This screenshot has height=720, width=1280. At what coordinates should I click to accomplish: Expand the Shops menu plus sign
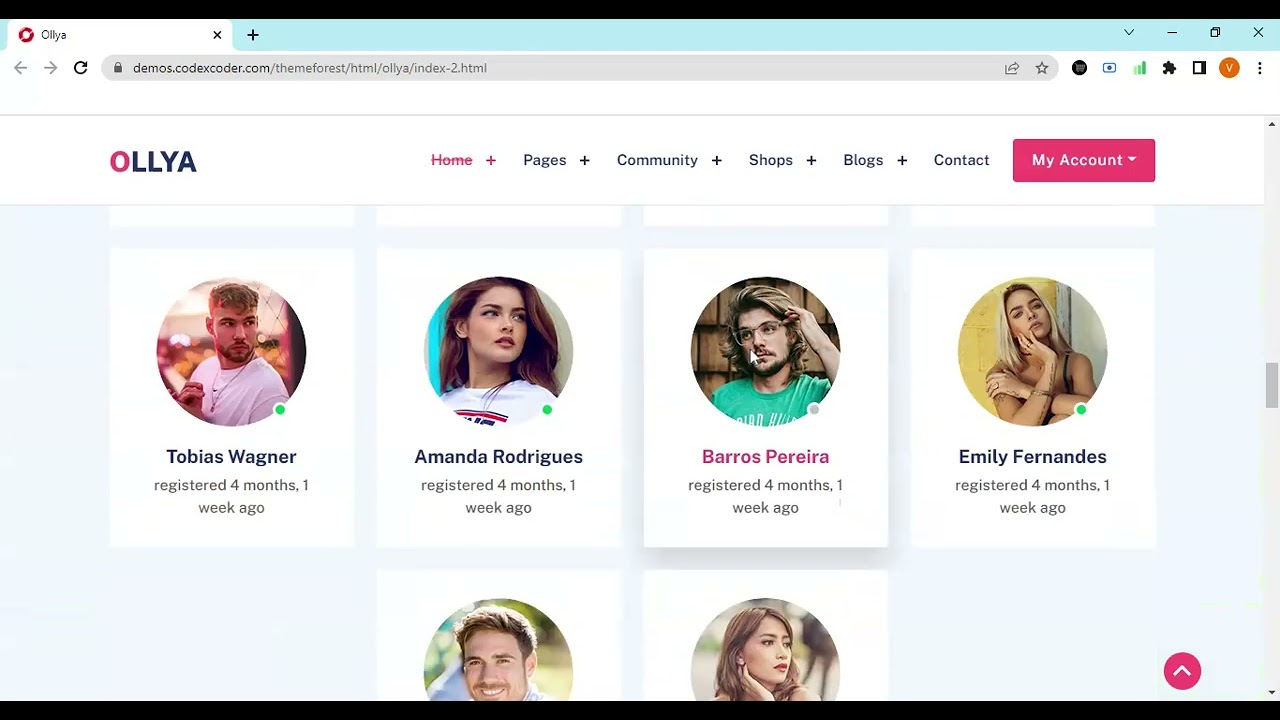click(x=811, y=160)
